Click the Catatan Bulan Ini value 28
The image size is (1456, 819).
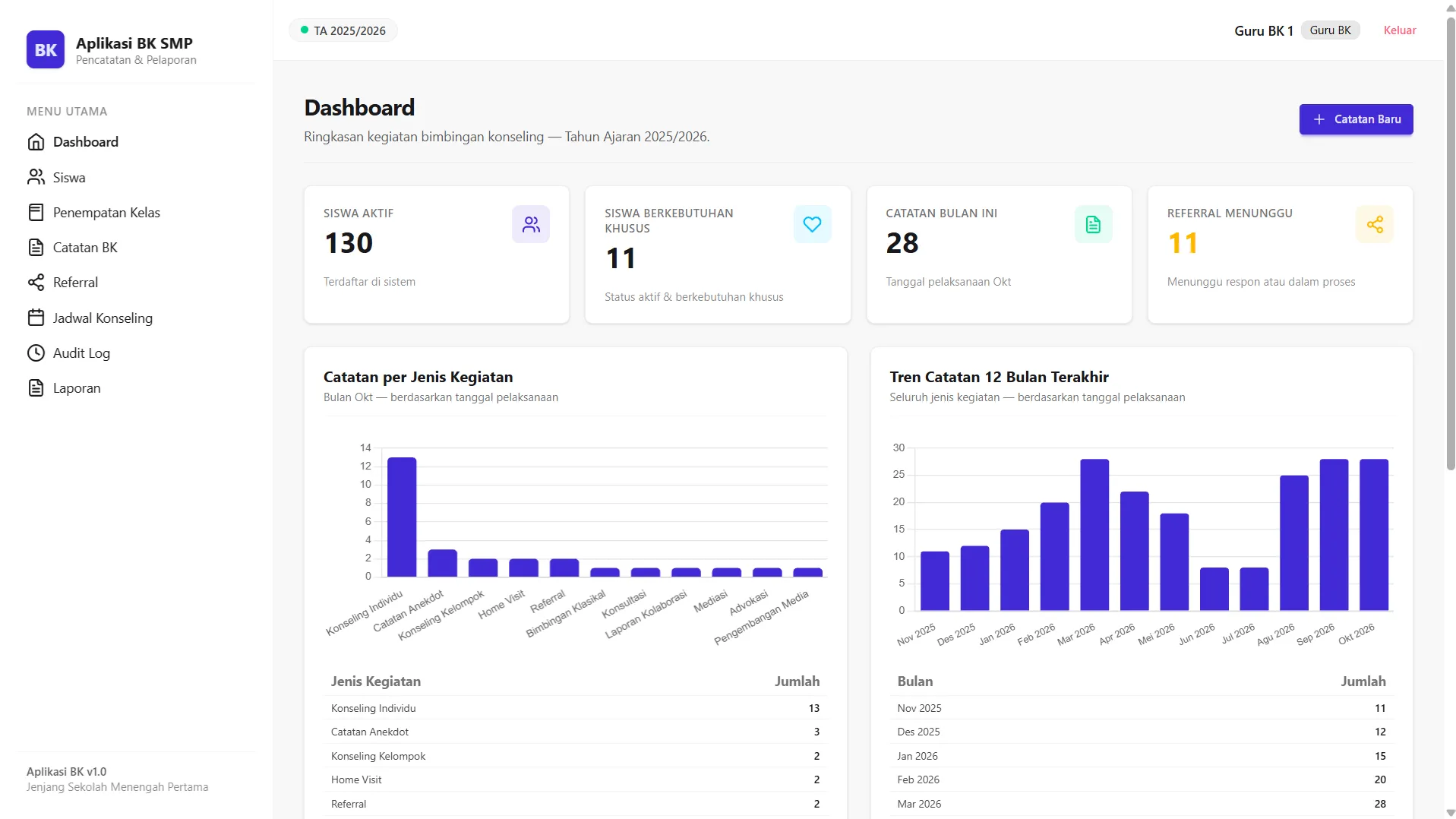click(x=902, y=243)
